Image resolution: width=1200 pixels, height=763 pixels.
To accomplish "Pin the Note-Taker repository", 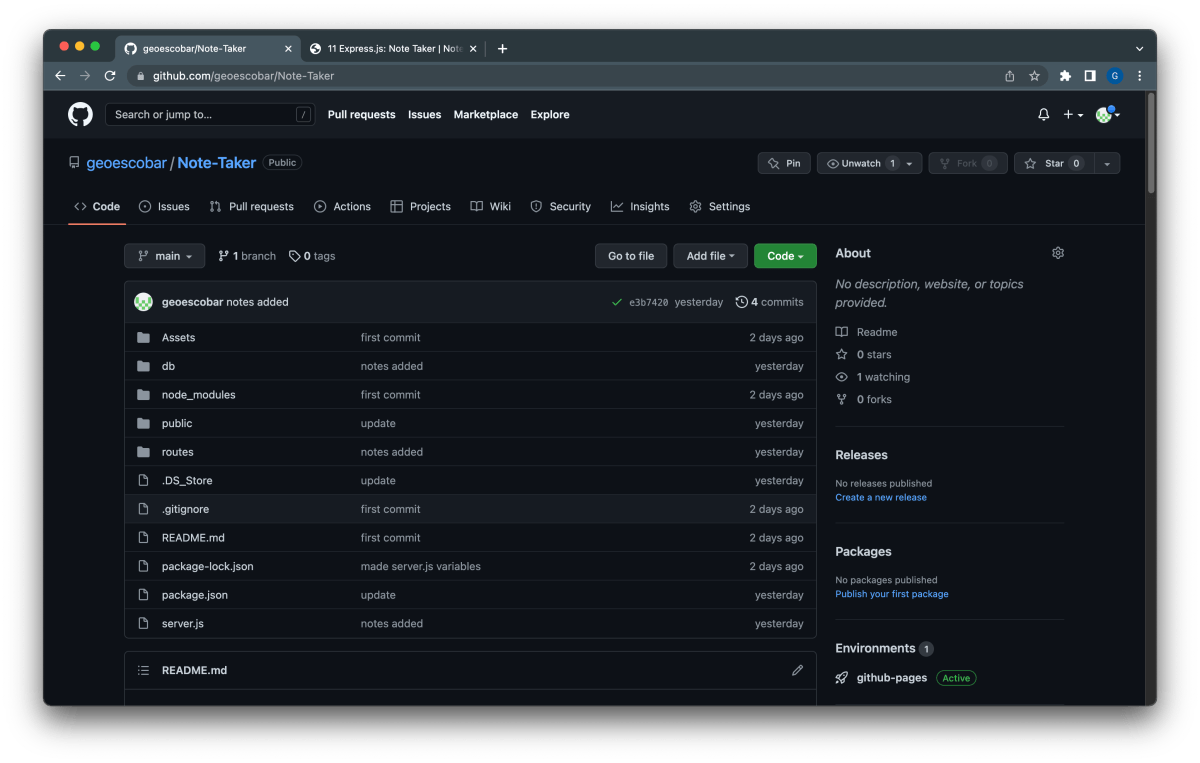I will [x=784, y=163].
